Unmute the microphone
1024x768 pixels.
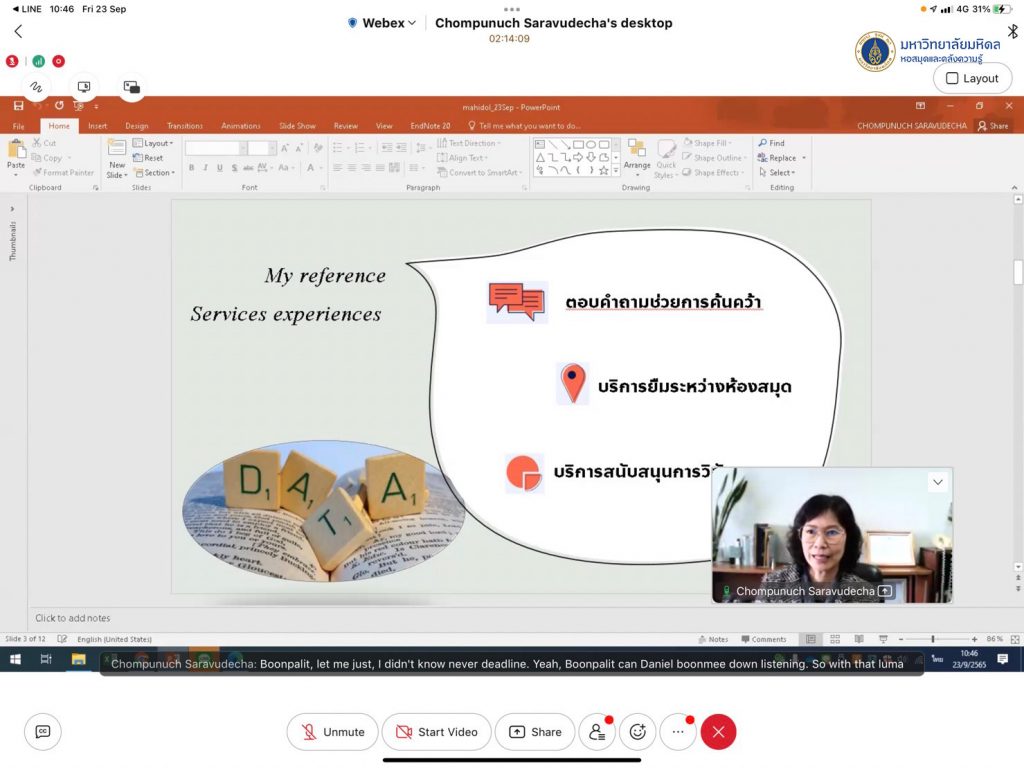click(333, 732)
